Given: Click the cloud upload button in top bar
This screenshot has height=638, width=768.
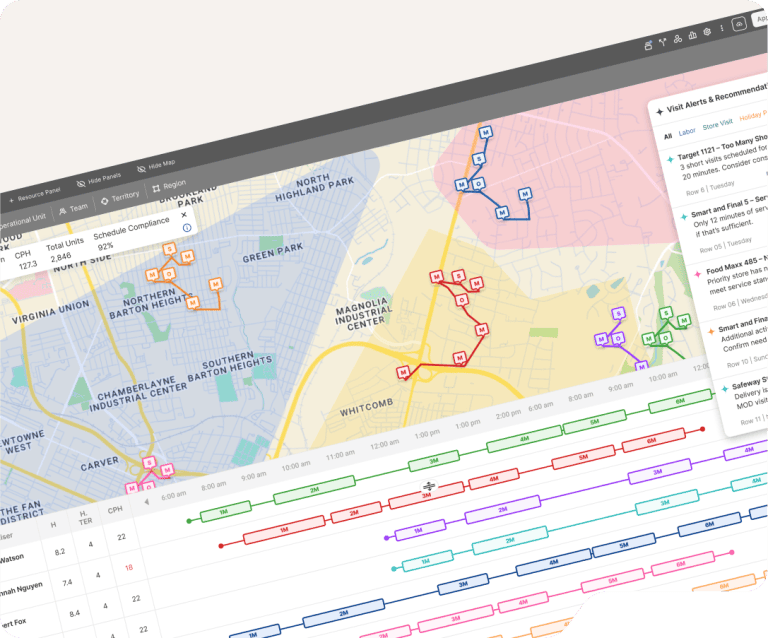Looking at the screenshot, I should pyautogui.click(x=739, y=24).
